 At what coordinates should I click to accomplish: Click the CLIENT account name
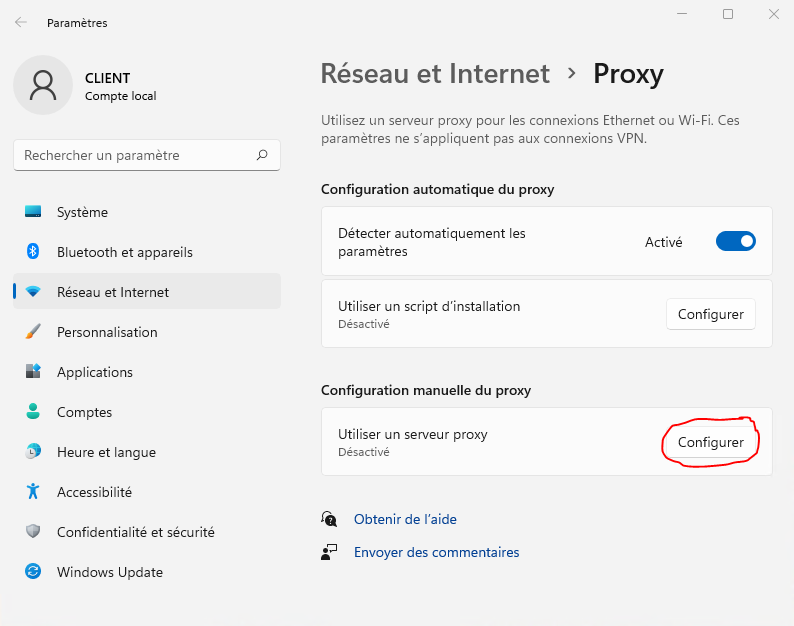(x=107, y=78)
